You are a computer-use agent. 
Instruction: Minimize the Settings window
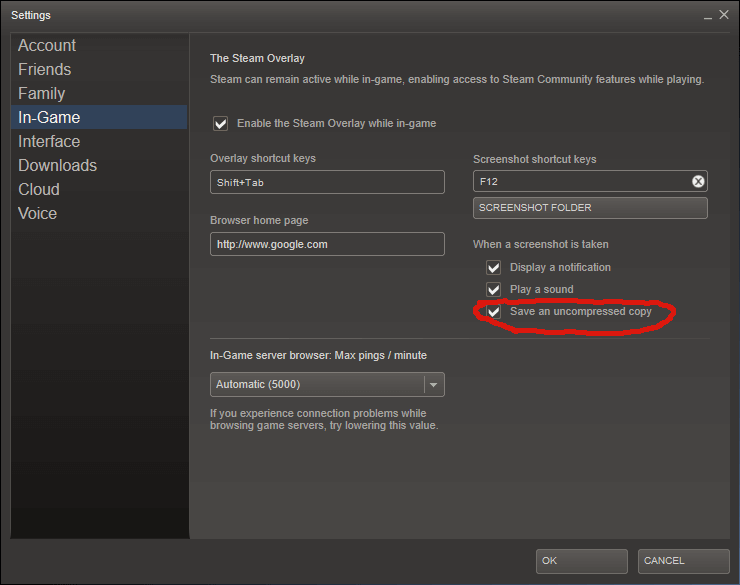click(x=707, y=16)
